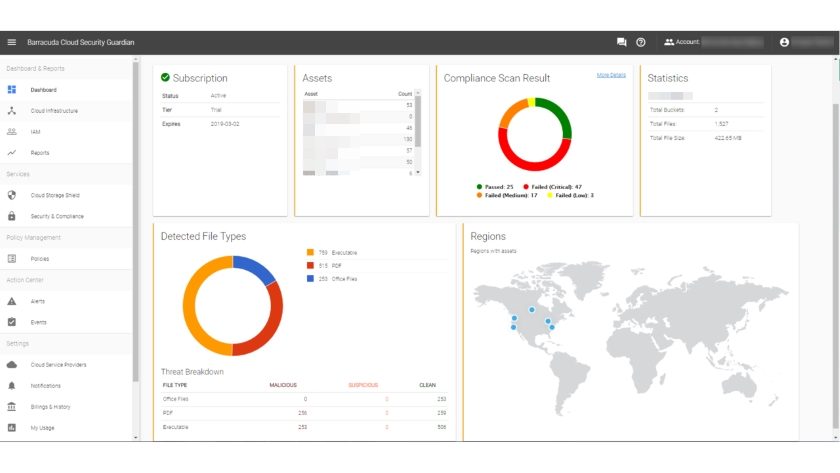Click the help question mark icon
Viewport: 840px width, 473px height.
point(641,42)
